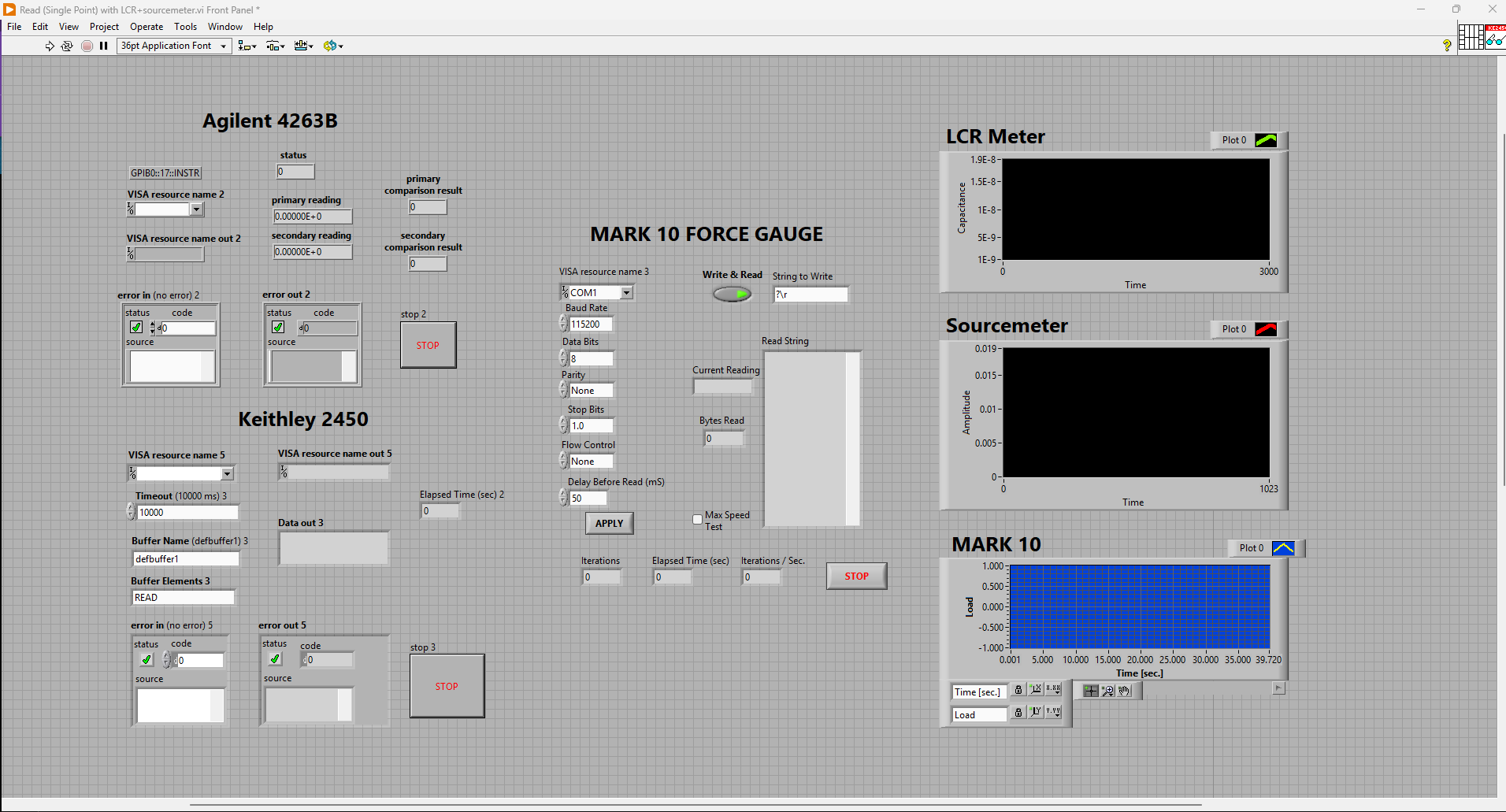Image resolution: width=1506 pixels, height=812 pixels.
Task: Click LCR Meter Plot 0 legend icon
Action: (1266, 140)
